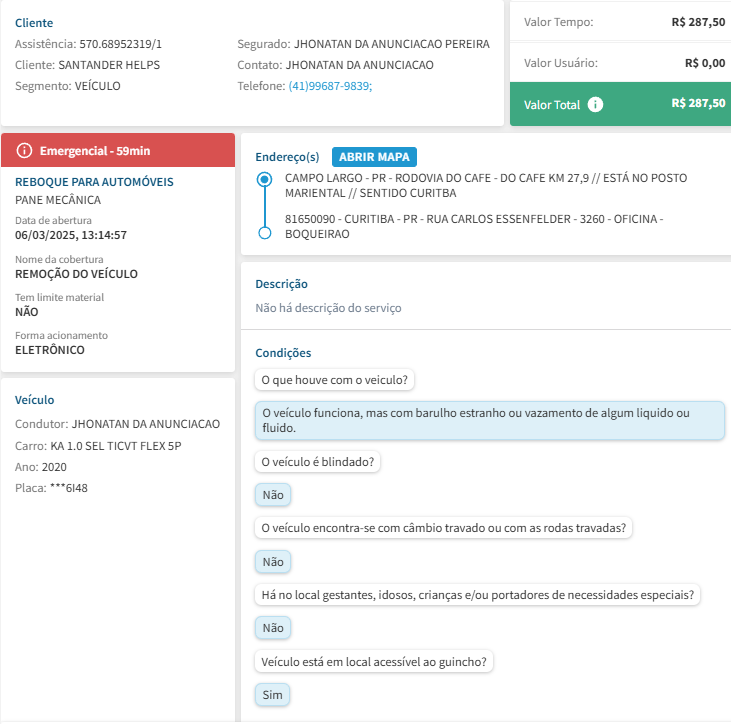Open the map with ABRIR MAPA
Viewport: 731px width, 724px height.
[374, 157]
